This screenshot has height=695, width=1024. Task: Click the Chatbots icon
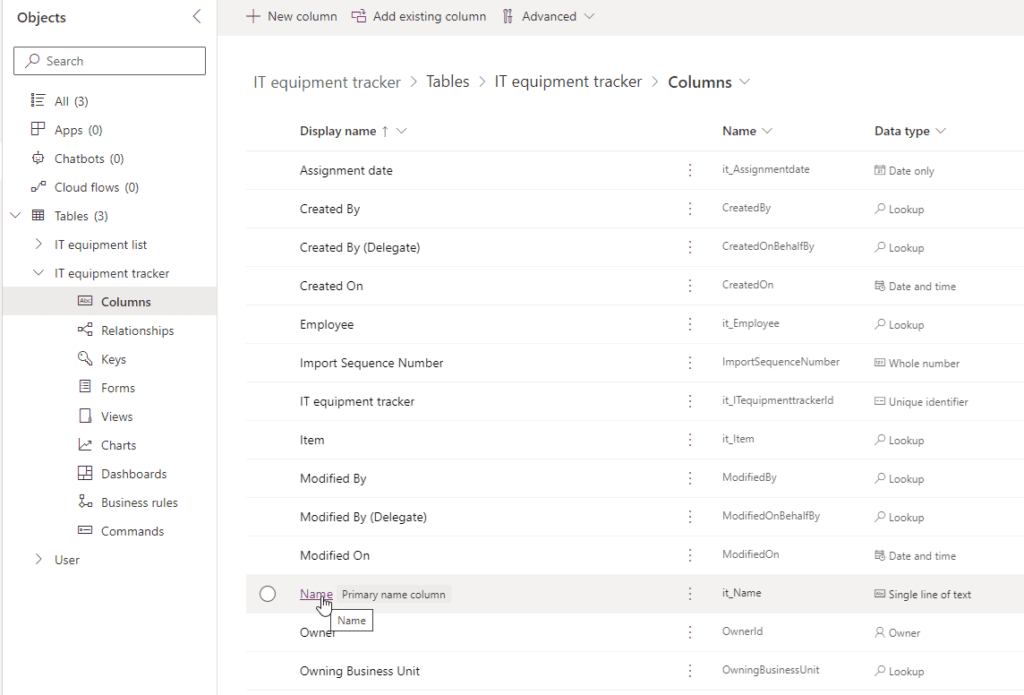coord(38,158)
